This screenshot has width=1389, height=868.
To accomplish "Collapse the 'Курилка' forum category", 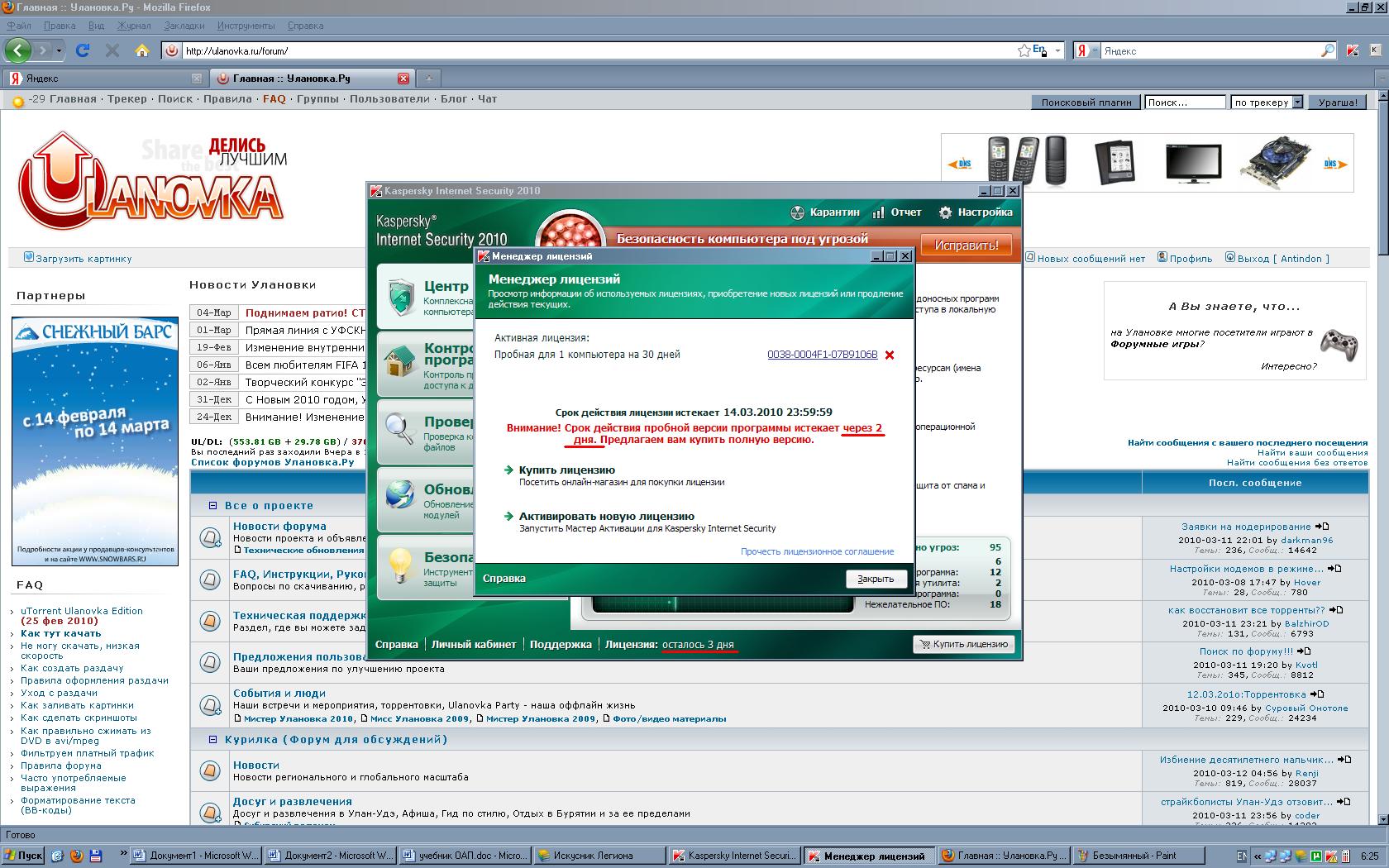I will click(x=213, y=739).
